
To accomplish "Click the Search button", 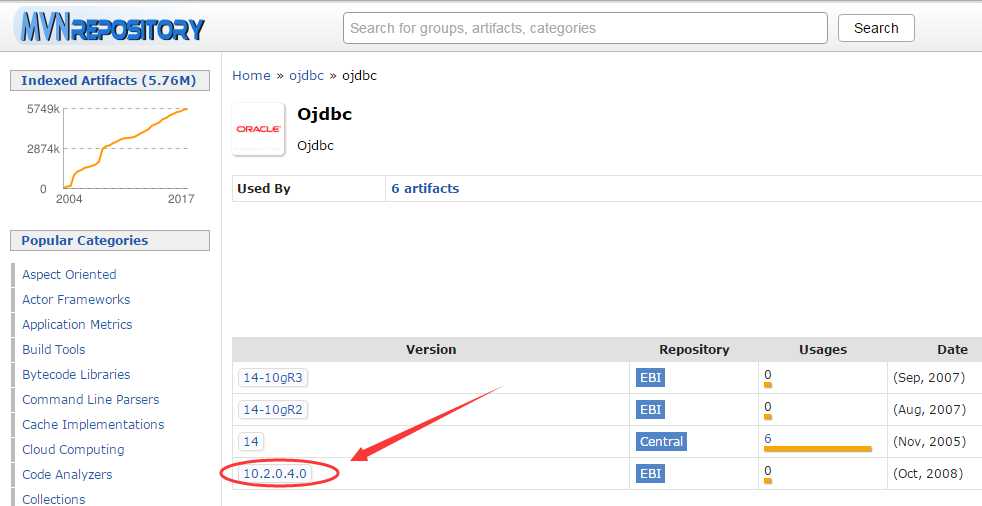I will pyautogui.click(x=876, y=28).
